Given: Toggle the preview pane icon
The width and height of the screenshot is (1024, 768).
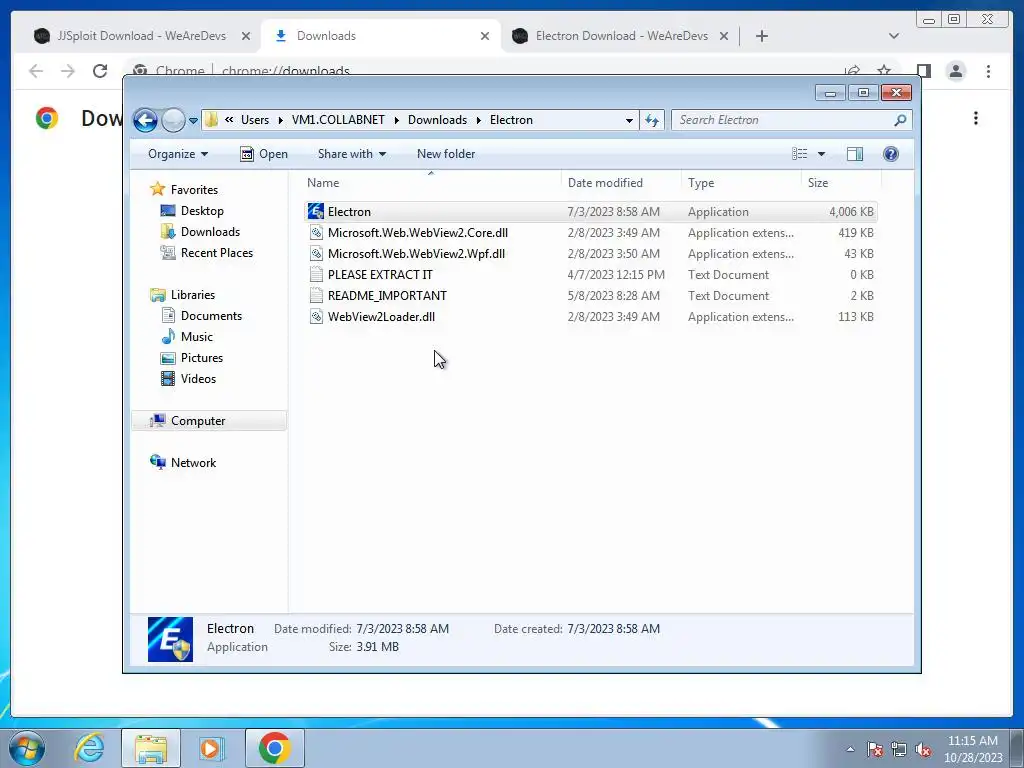Looking at the screenshot, I should tap(855, 154).
